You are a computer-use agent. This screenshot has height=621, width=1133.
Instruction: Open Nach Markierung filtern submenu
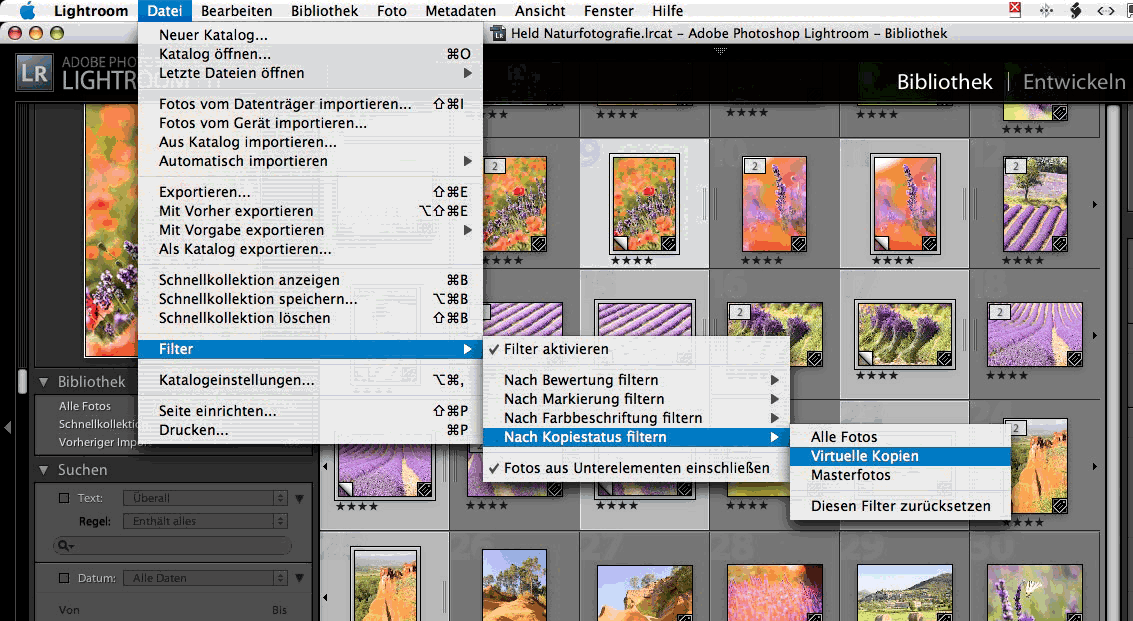[x=636, y=399]
